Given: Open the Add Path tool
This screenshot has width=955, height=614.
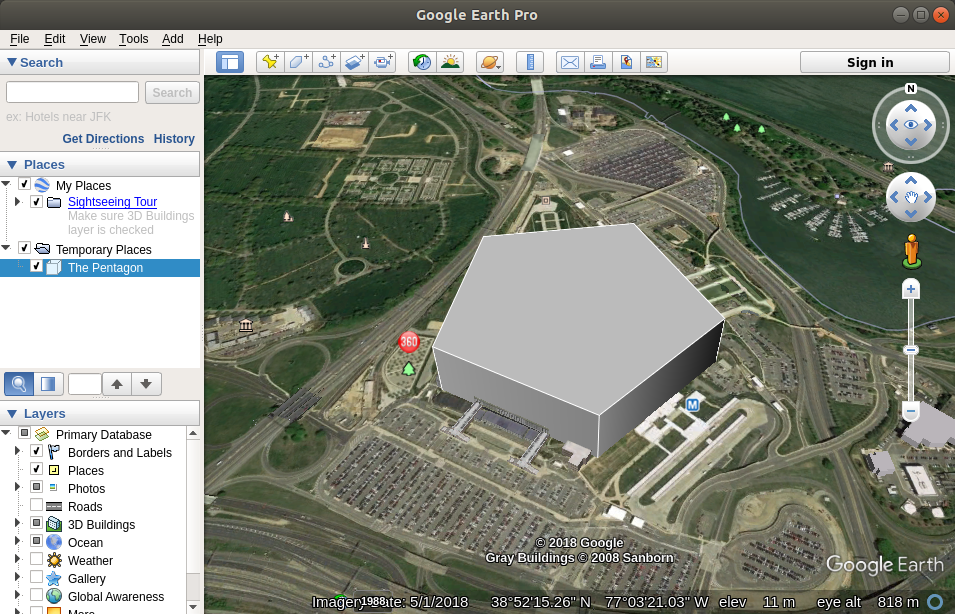Looking at the screenshot, I should 326,62.
